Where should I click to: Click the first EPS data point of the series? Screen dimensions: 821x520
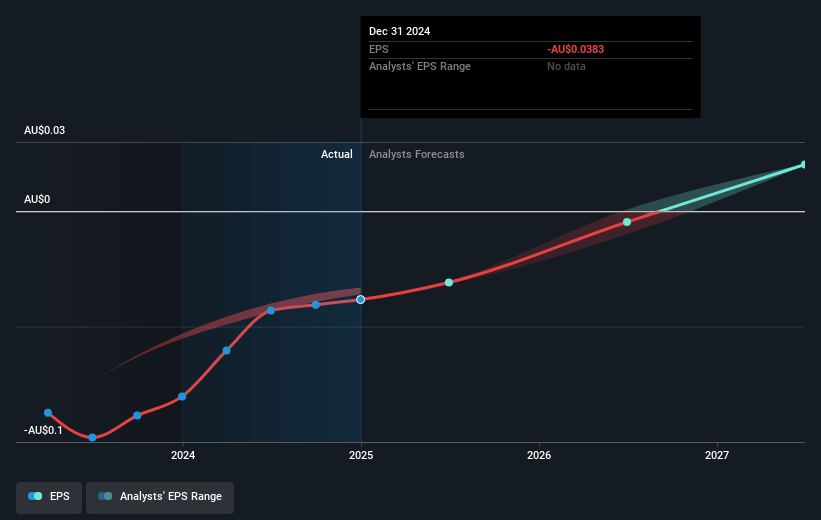pyautogui.click(x=48, y=413)
